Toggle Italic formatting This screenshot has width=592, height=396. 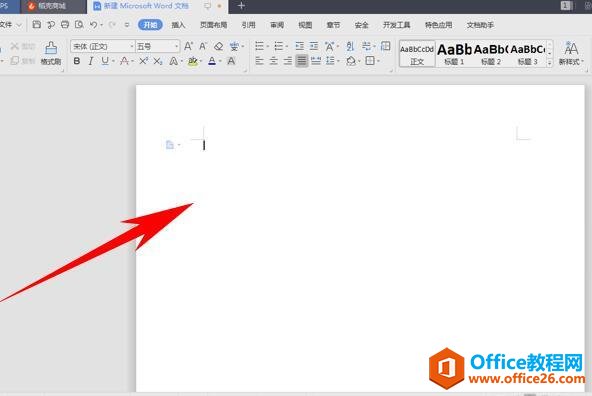click(91, 61)
